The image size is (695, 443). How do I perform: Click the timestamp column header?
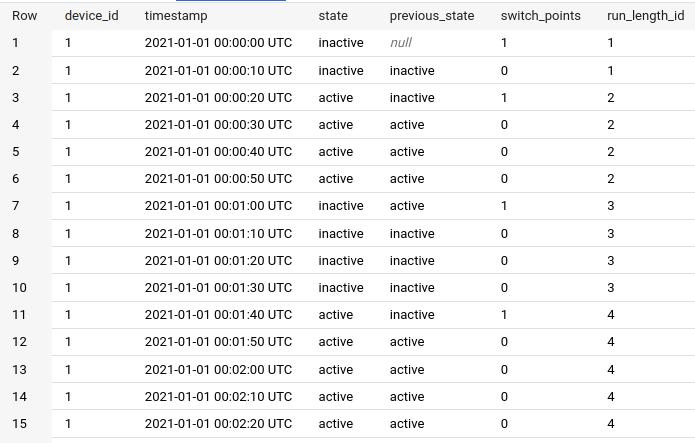point(176,17)
